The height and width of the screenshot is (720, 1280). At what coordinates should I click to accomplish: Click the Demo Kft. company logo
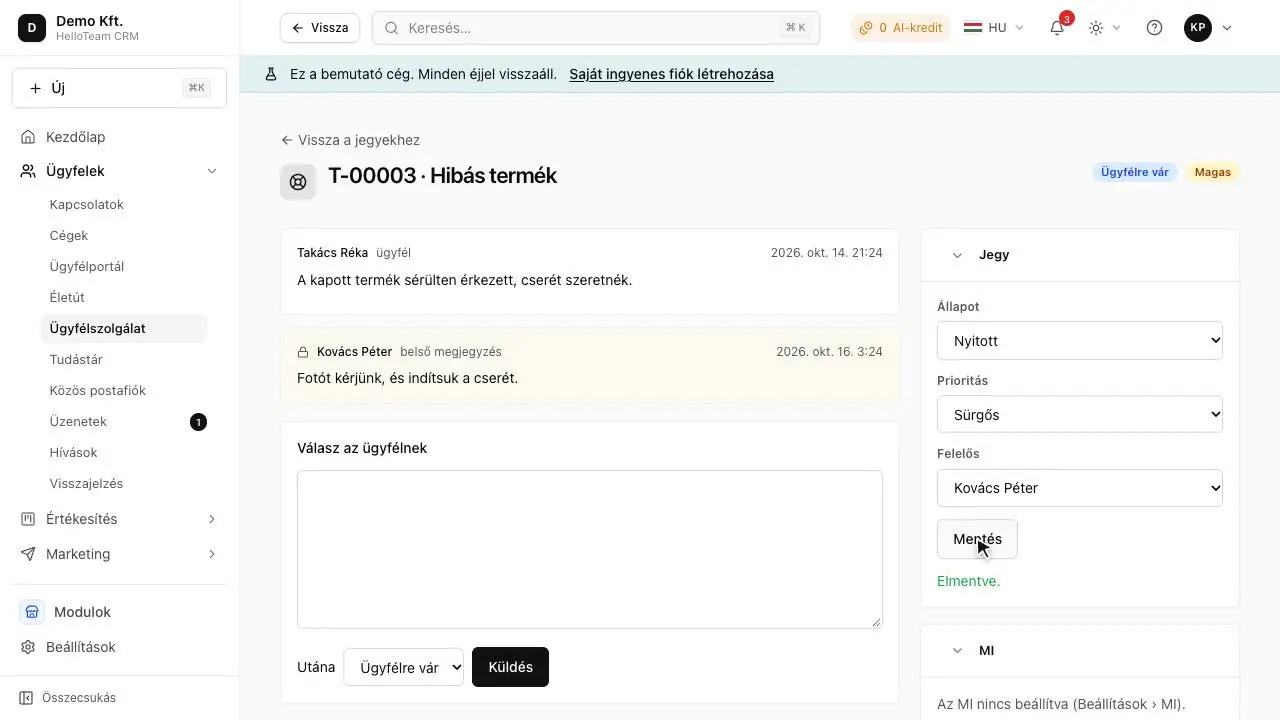point(32,28)
